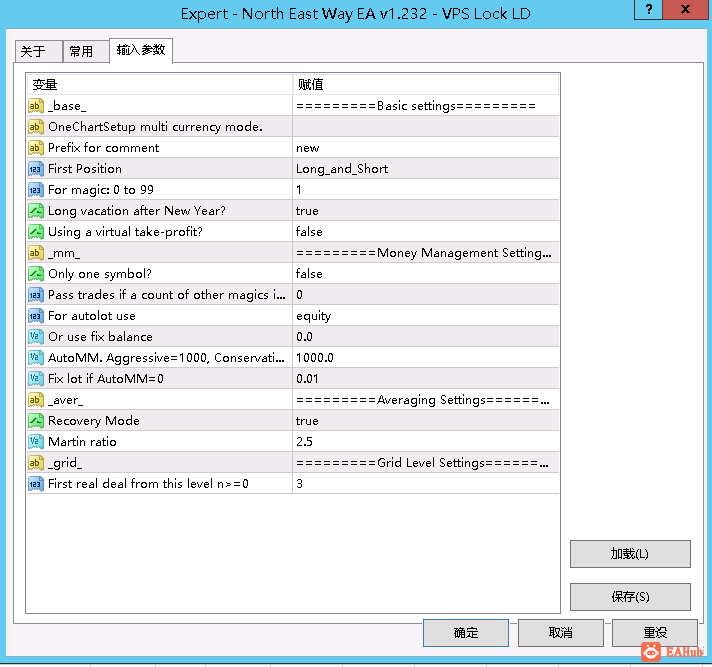This screenshot has height=667, width=712.
Task: Click the 重设 reset button
Action: pos(654,632)
